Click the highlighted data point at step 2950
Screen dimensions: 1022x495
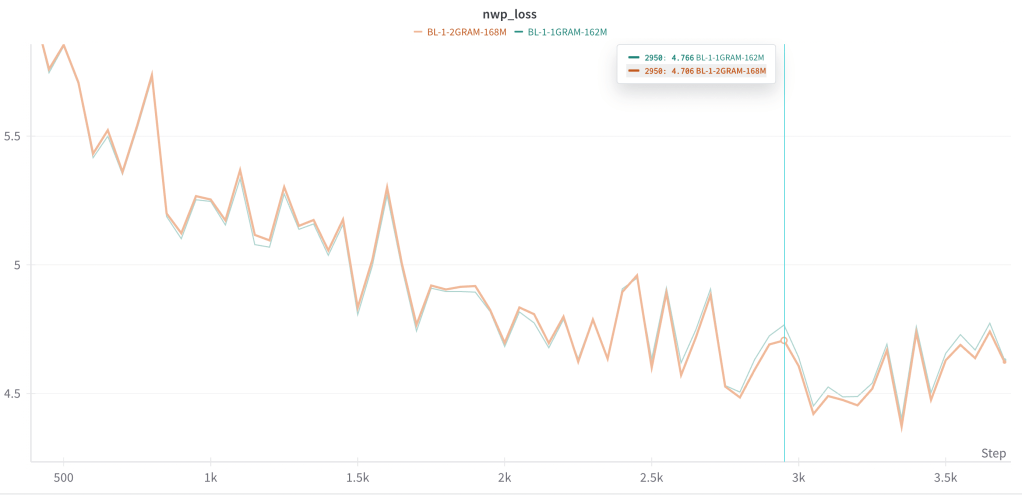coord(784,340)
